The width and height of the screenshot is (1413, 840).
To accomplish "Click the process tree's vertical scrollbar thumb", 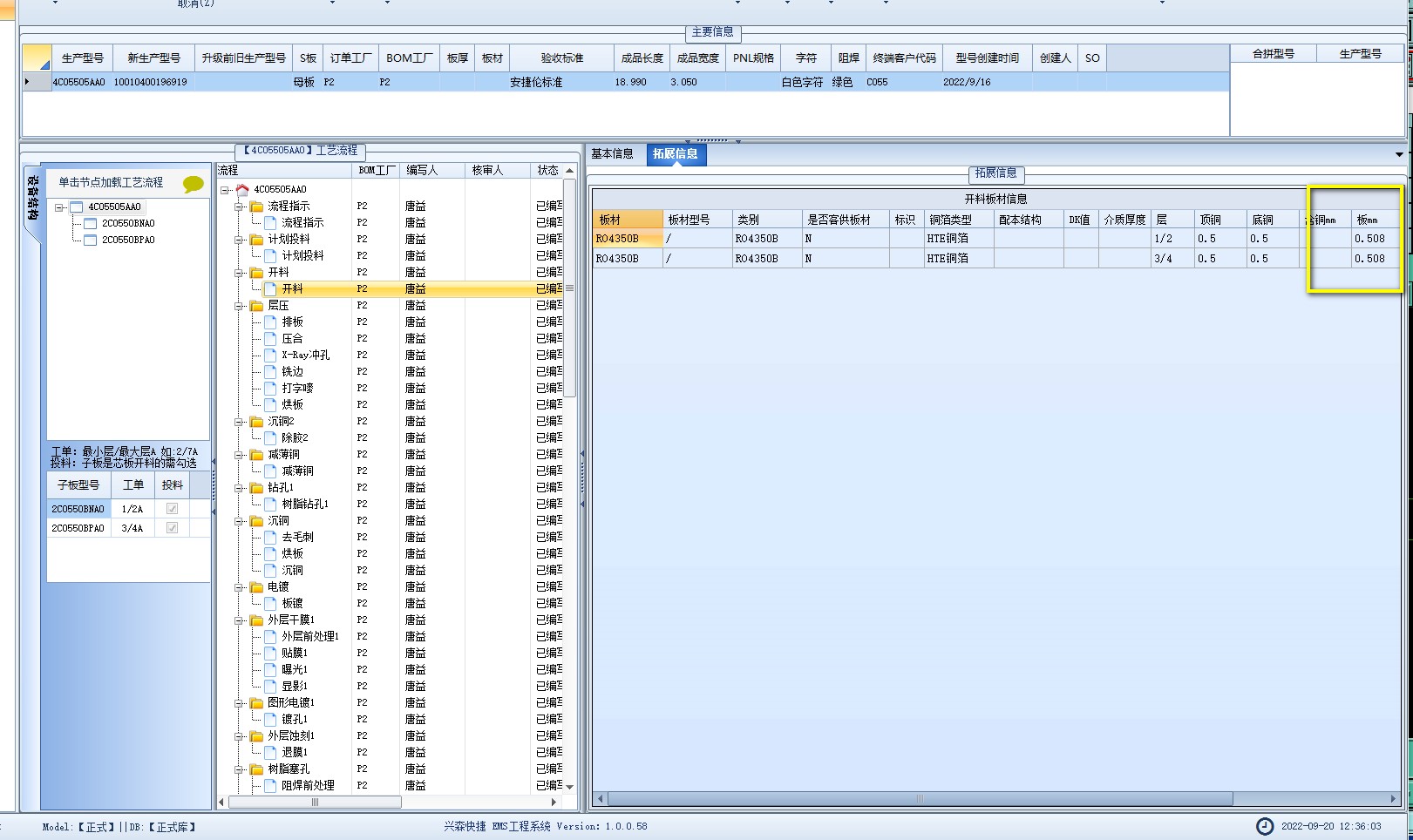I will pos(570,288).
